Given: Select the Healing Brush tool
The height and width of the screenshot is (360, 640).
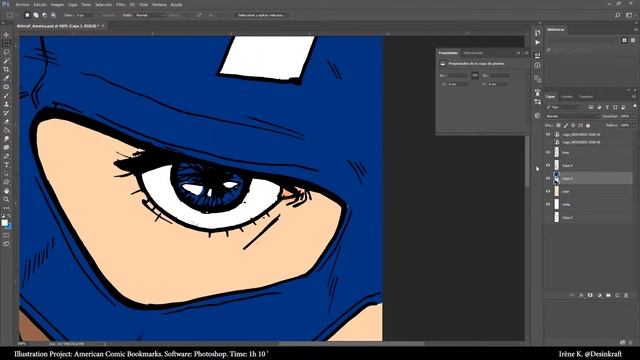Looking at the screenshot, I should [6, 87].
